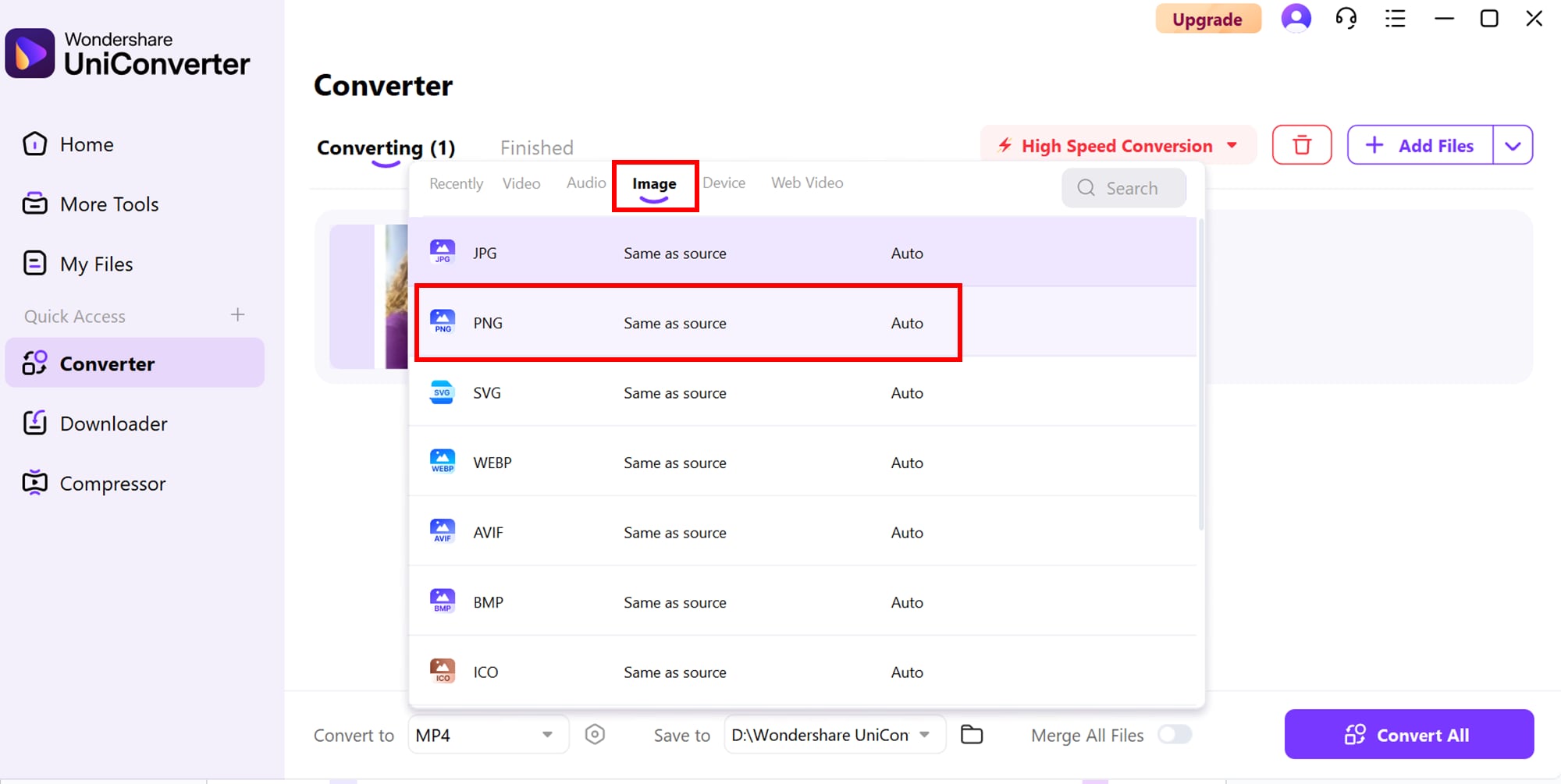1561x784 pixels.
Task: Choose PNG Same as source format
Action: click(x=802, y=322)
